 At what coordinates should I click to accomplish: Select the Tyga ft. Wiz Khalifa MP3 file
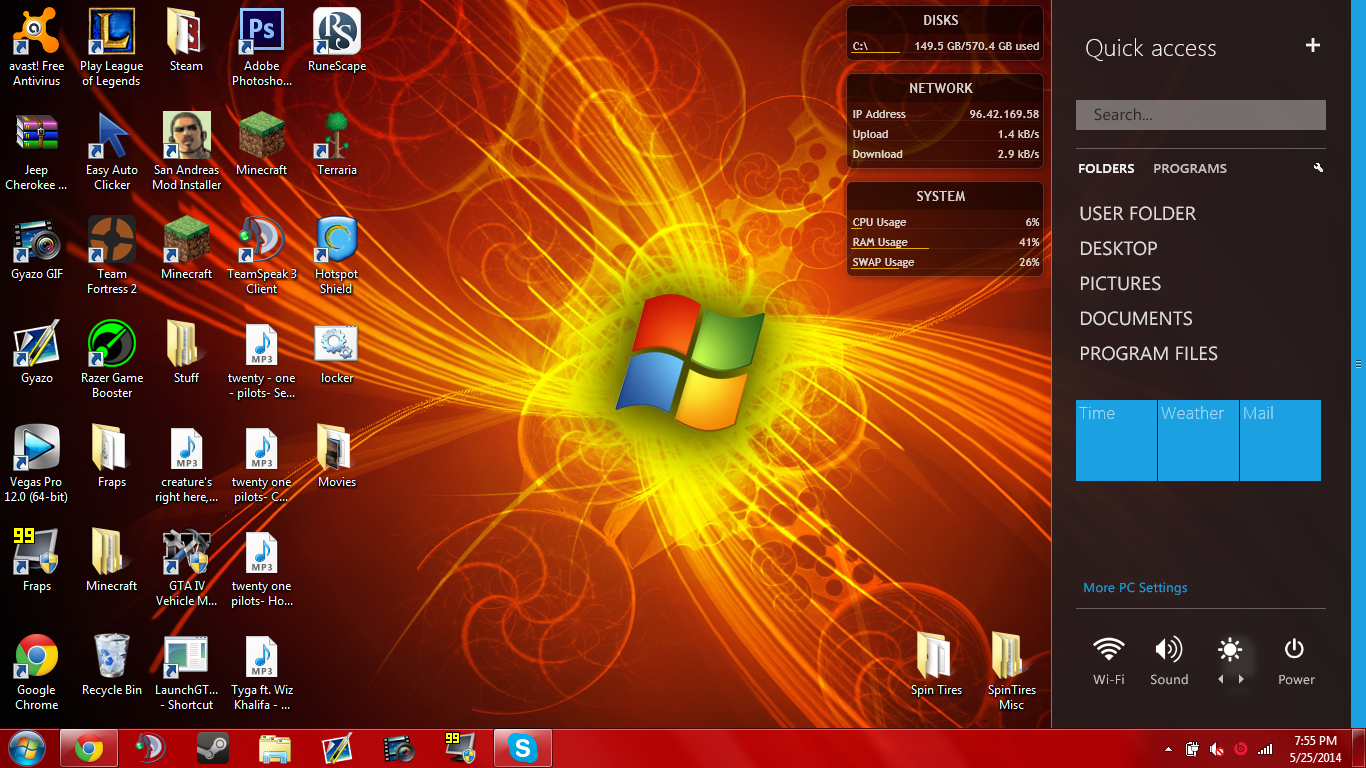pos(262,671)
